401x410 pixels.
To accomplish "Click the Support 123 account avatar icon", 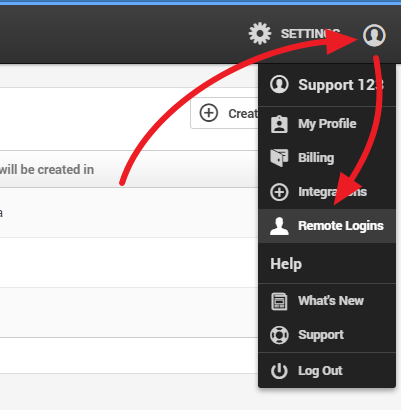I will click(279, 84).
